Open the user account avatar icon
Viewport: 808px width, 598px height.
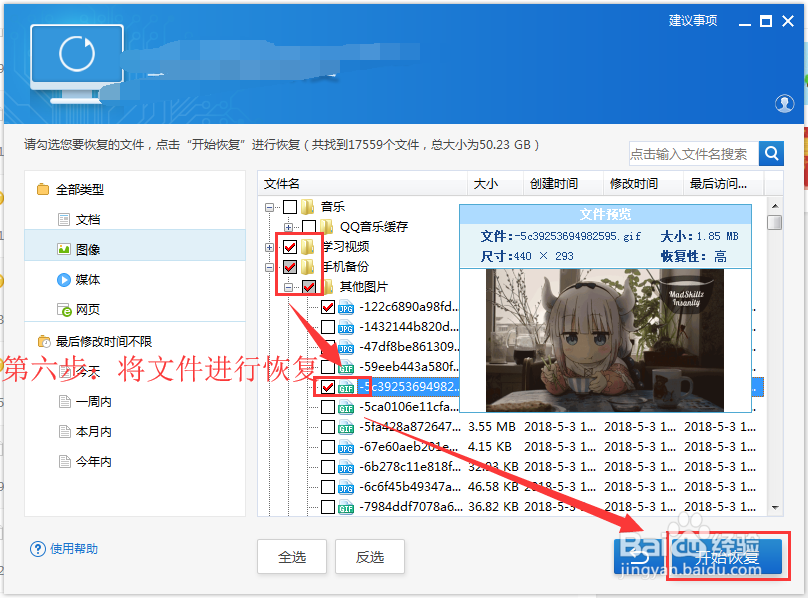click(x=784, y=104)
